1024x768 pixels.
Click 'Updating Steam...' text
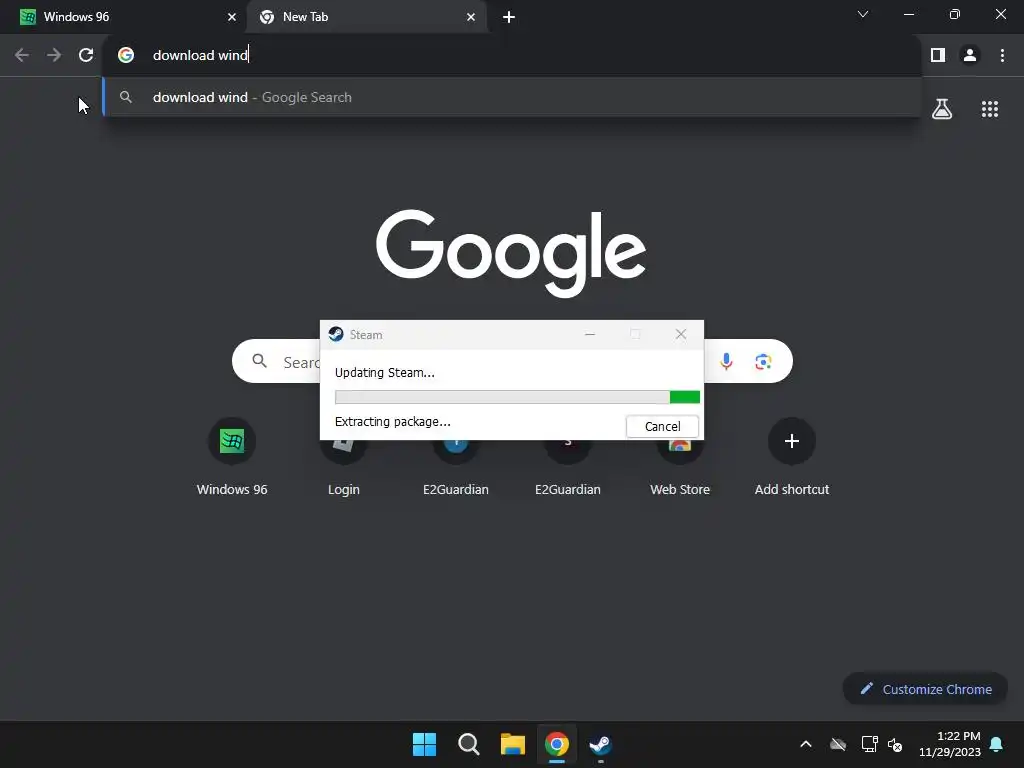pos(385,372)
